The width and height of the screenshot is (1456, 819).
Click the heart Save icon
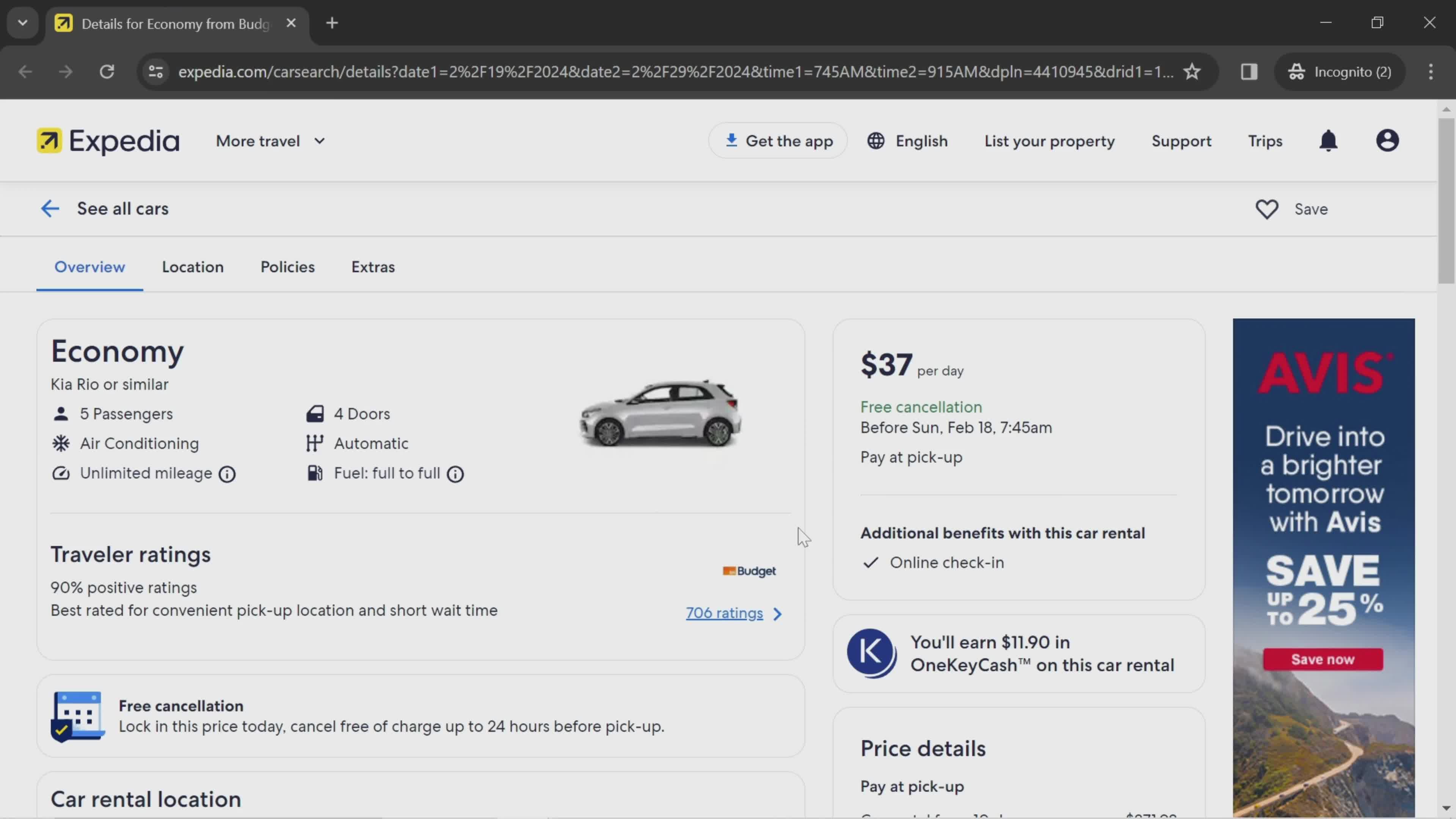(1267, 209)
